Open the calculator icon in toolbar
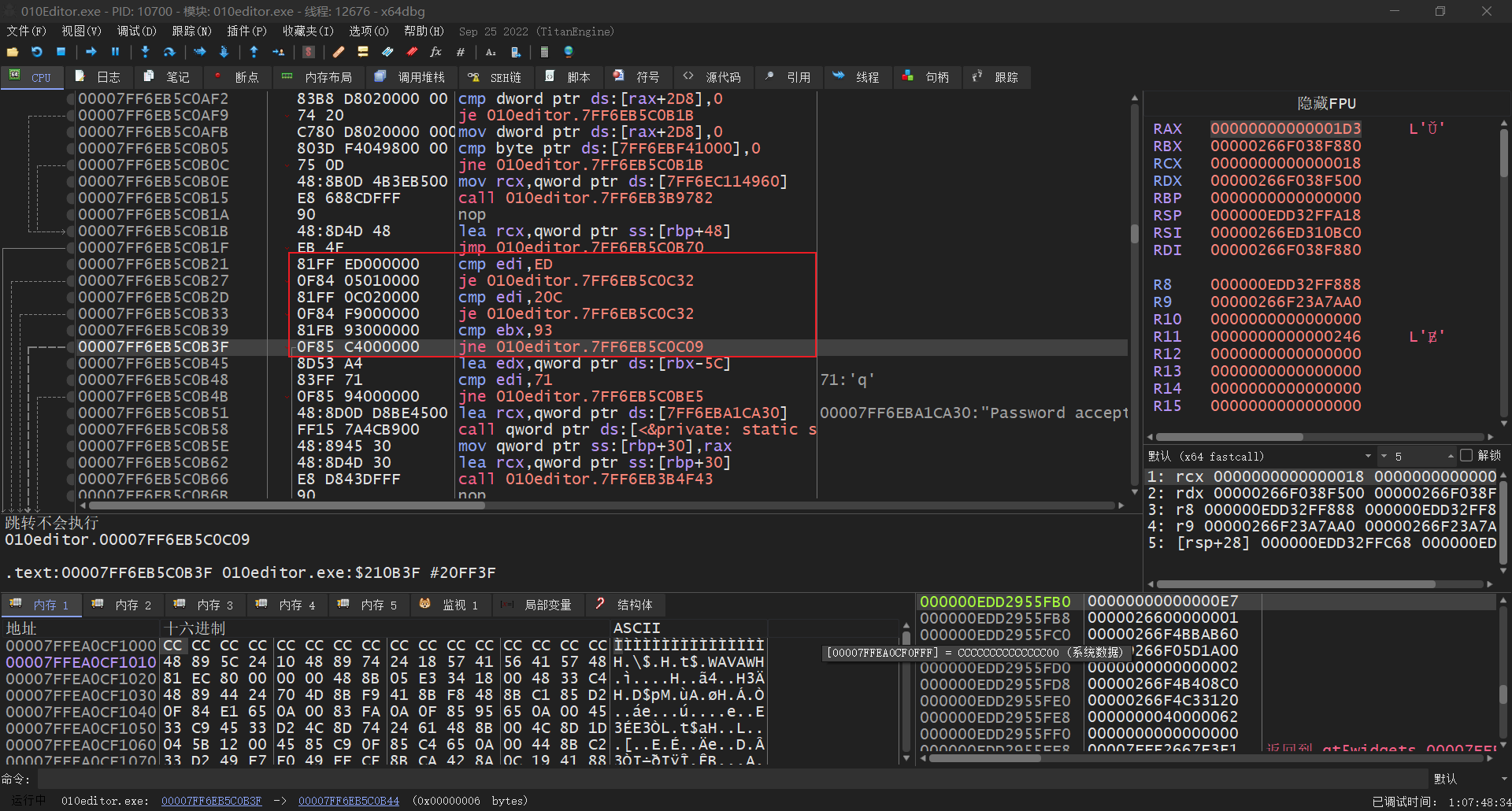The image size is (1512, 811). click(x=544, y=52)
